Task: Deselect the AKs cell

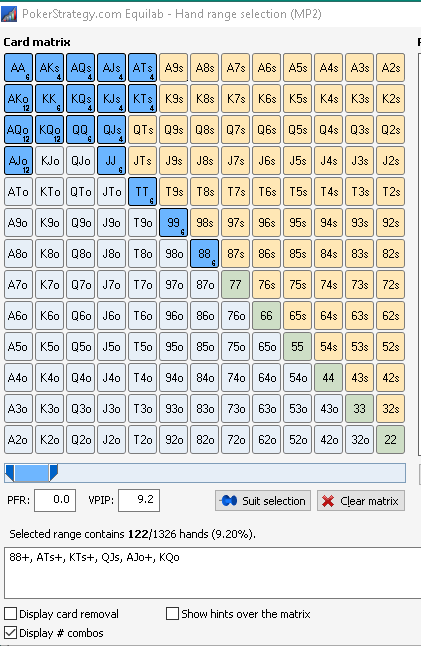Action: pyautogui.click(x=49, y=68)
